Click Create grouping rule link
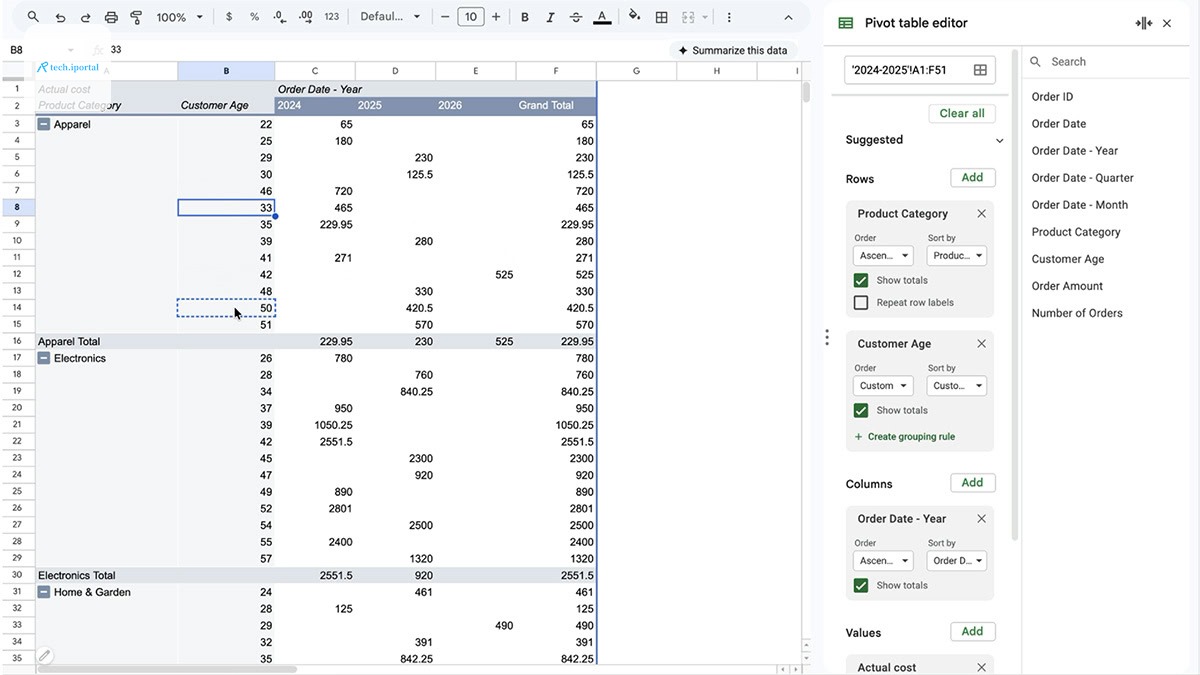Image resolution: width=1200 pixels, height=675 pixels. tap(904, 437)
